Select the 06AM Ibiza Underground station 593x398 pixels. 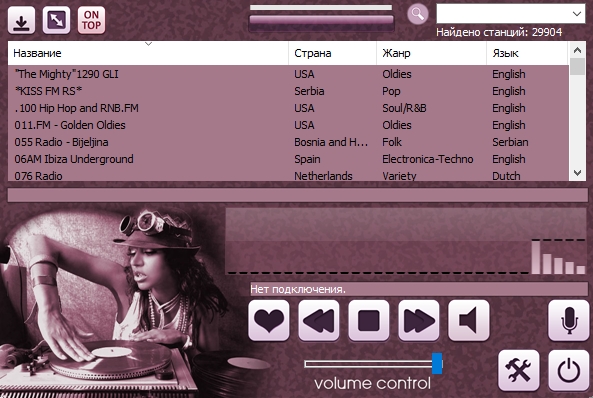click(288, 159)
